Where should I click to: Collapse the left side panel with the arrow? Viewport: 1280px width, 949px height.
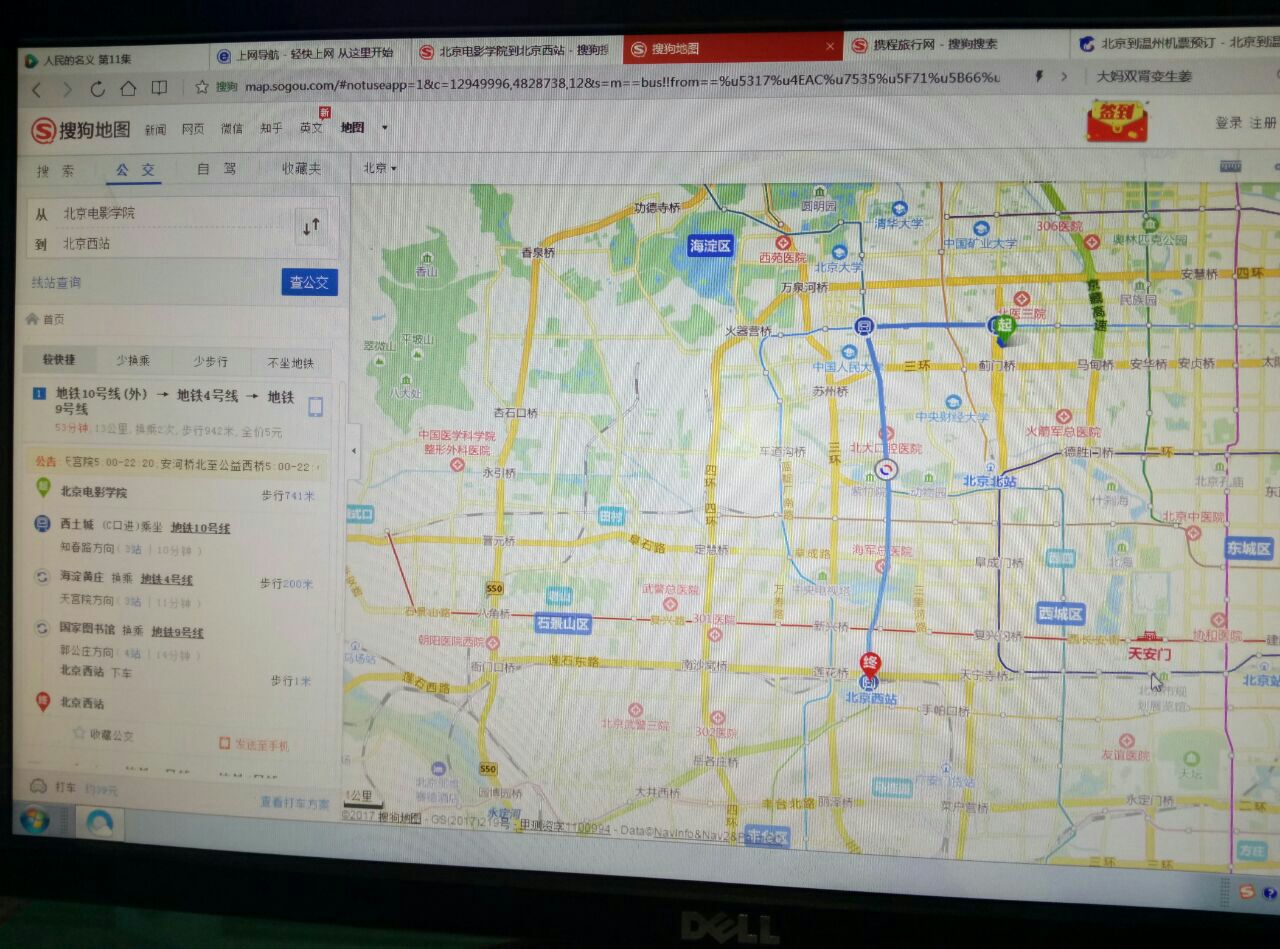click(353, 451)
